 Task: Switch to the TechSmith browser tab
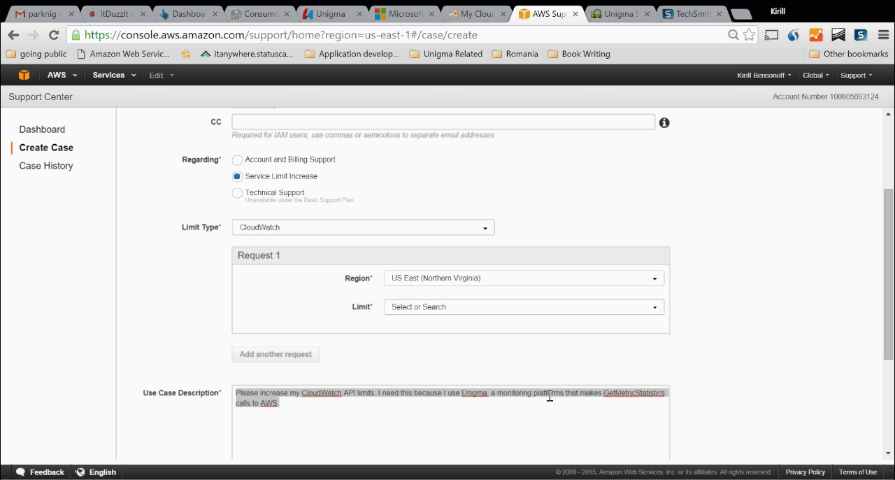point(692,14)
